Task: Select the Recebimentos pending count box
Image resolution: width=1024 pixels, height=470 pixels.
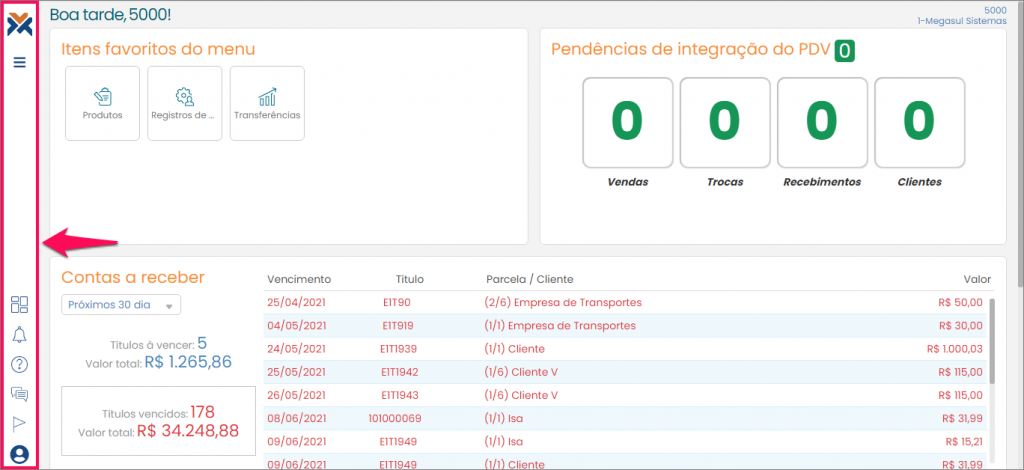Action: coord(821,122)
